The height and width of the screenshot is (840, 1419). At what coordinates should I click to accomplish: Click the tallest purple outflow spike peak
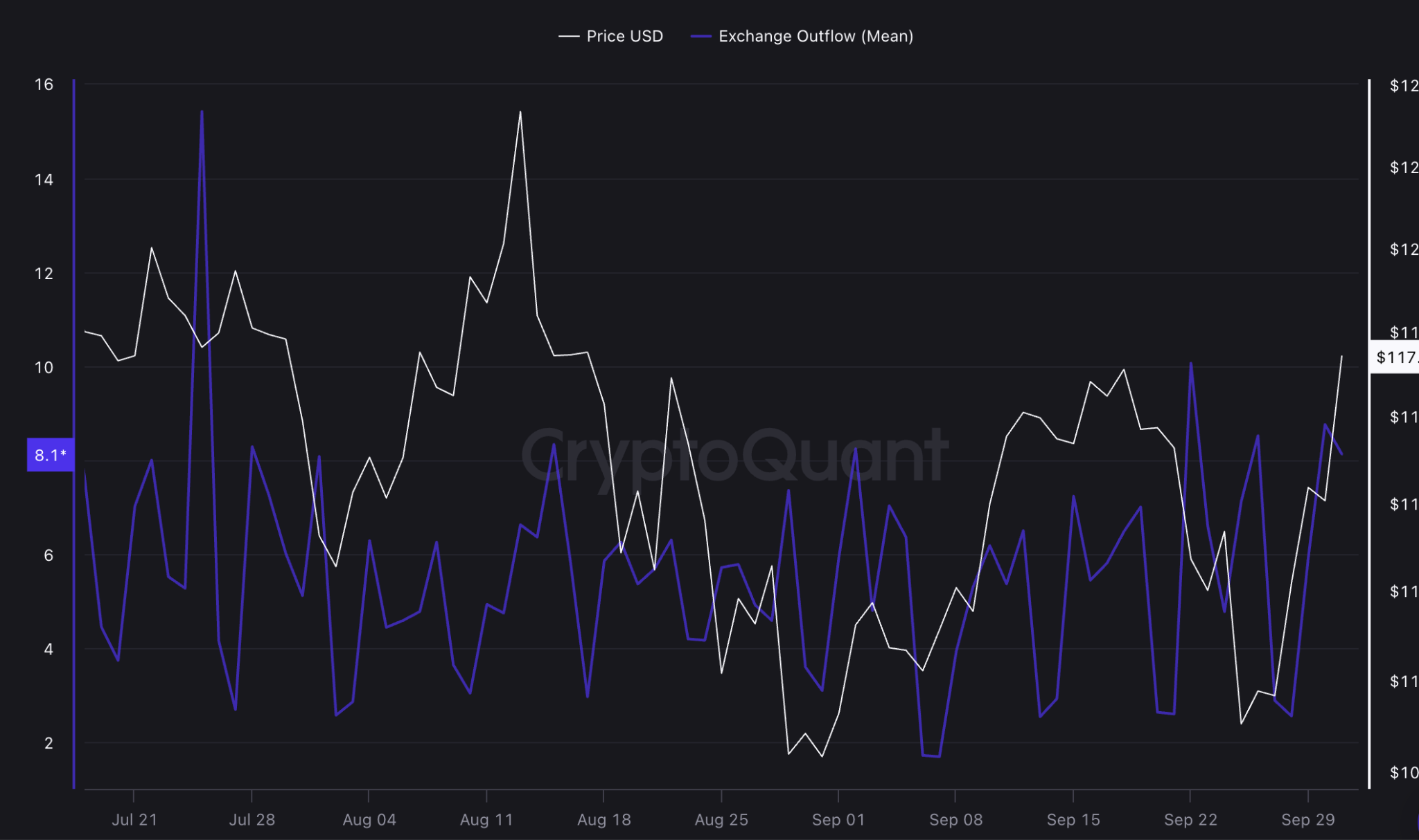(x=202, y=112)
